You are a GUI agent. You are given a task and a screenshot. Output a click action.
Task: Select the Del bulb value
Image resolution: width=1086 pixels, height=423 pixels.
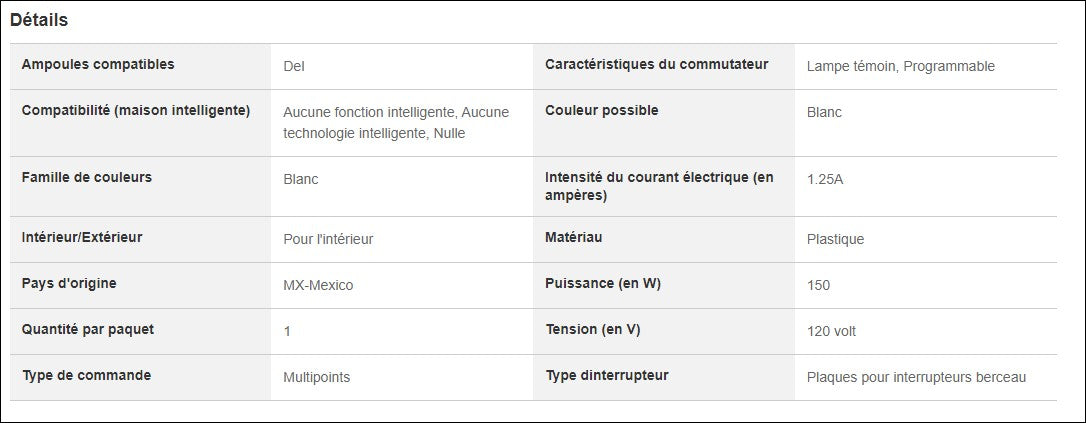294,67
